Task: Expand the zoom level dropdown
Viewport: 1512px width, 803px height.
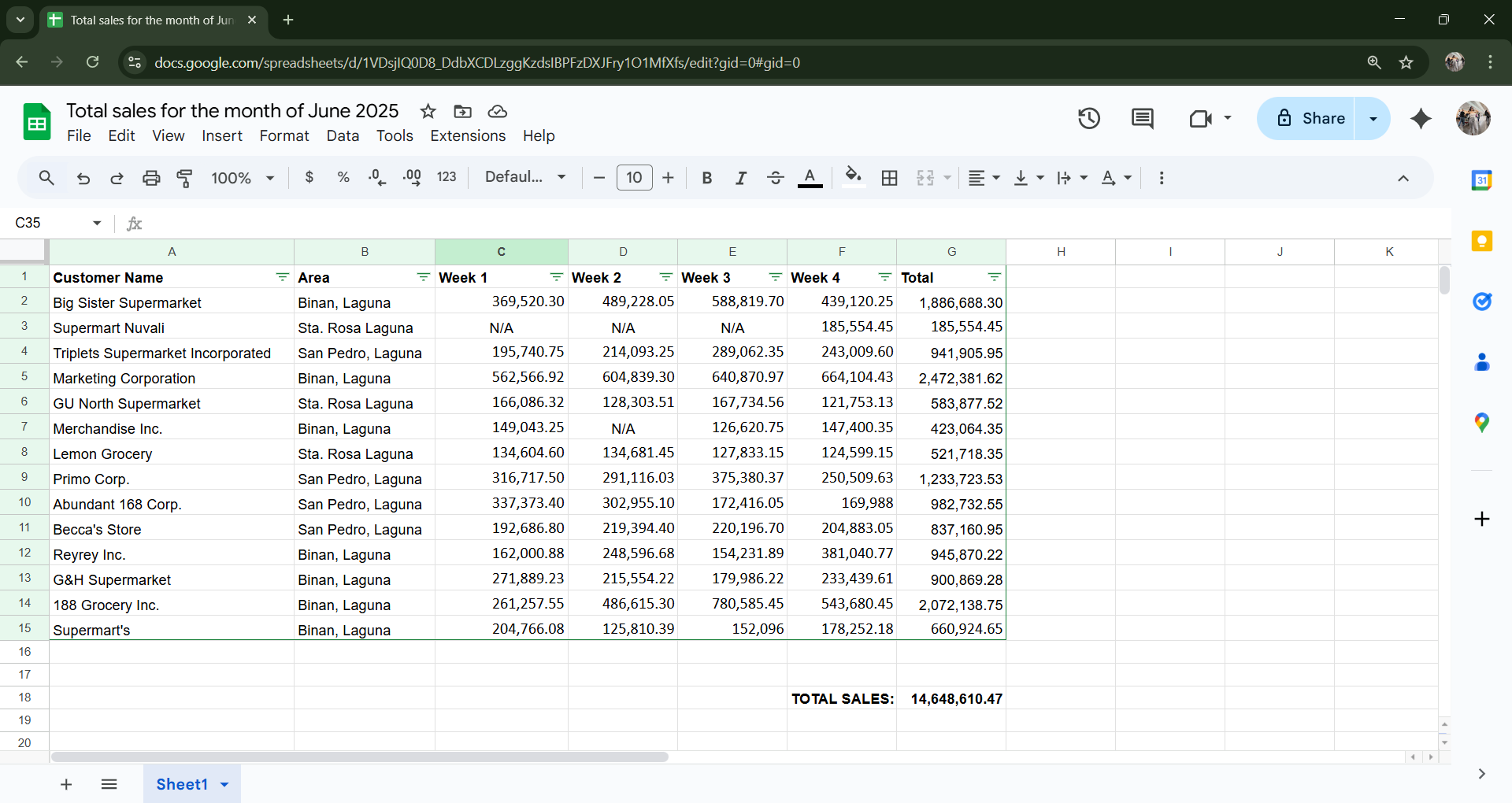Action: [243, 178]
